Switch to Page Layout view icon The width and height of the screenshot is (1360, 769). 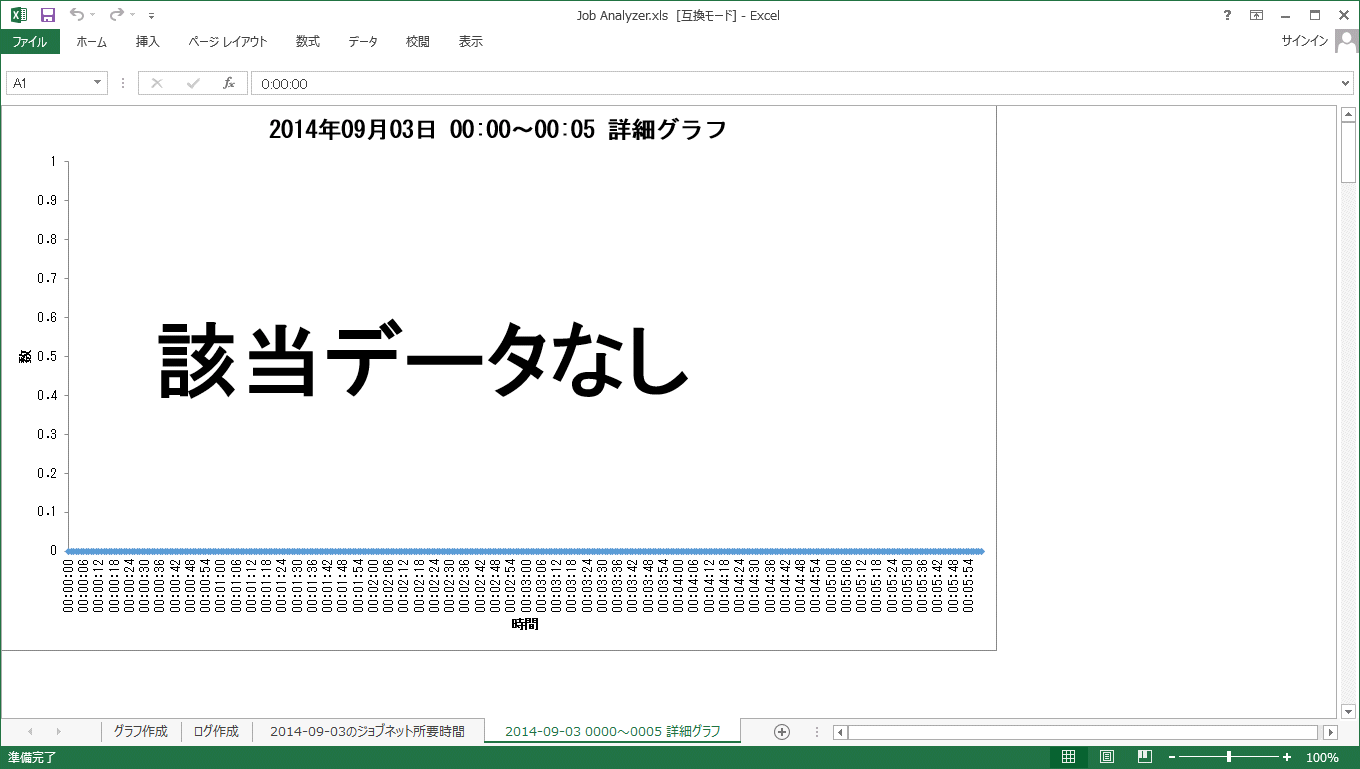pos(1107,757)
